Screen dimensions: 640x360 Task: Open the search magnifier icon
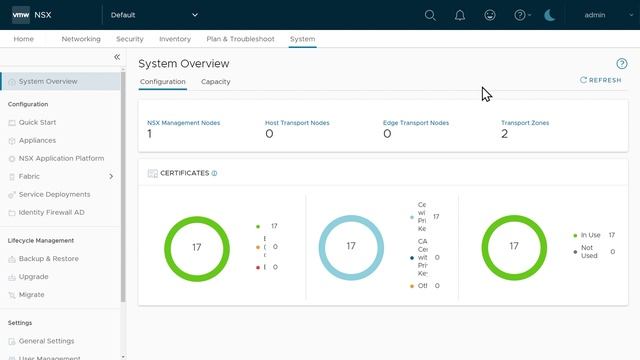coord(430,15)
